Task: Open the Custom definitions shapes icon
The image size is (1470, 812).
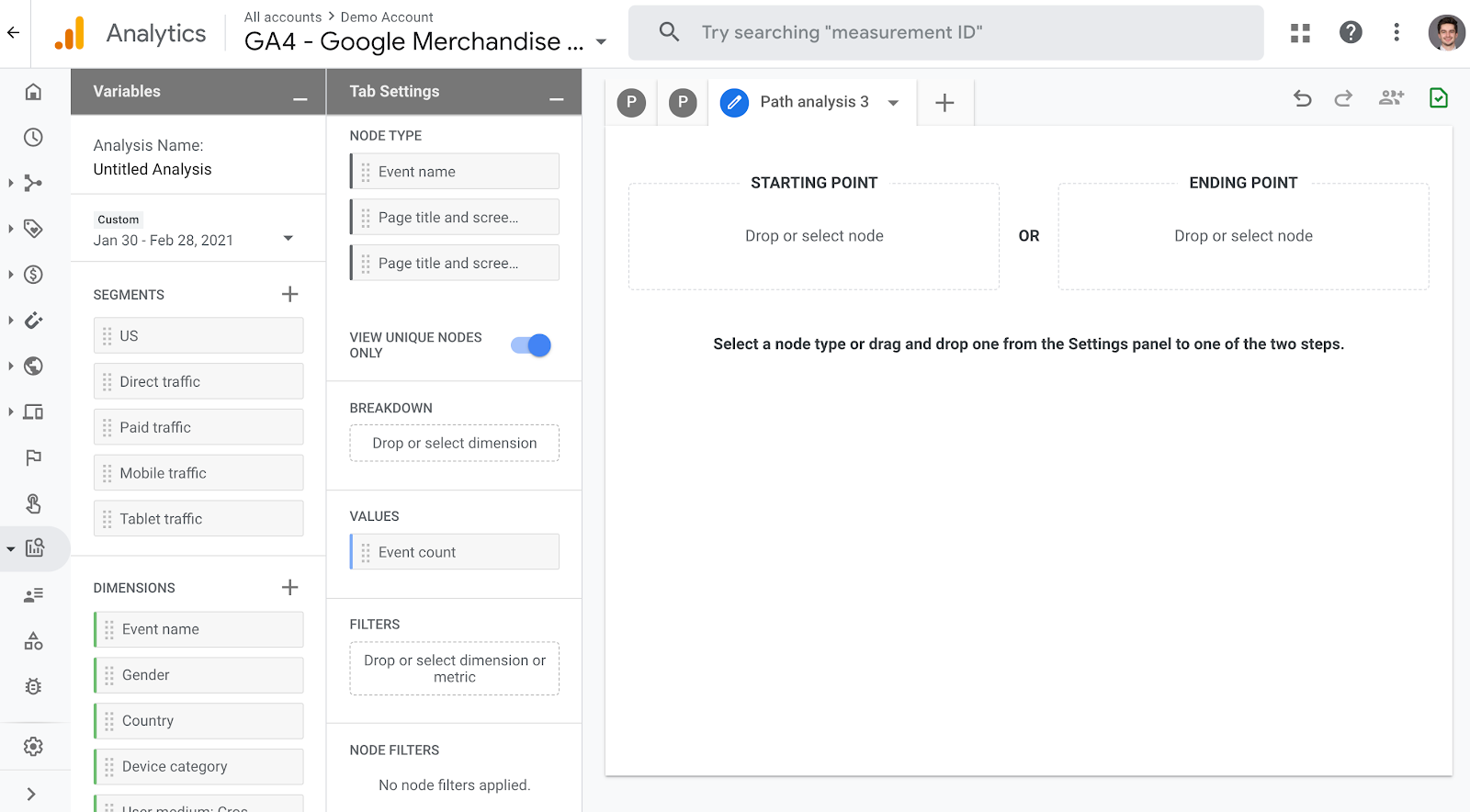Action: (33, 641)
